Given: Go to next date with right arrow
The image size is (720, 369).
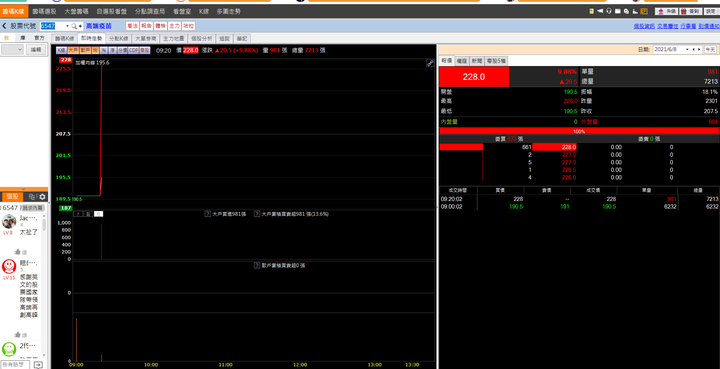Looking at the screenshot, I should click(699, 49).
